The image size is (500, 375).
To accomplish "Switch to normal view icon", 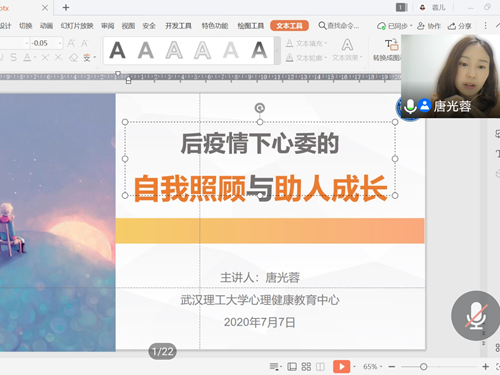I will pos(292,367).
